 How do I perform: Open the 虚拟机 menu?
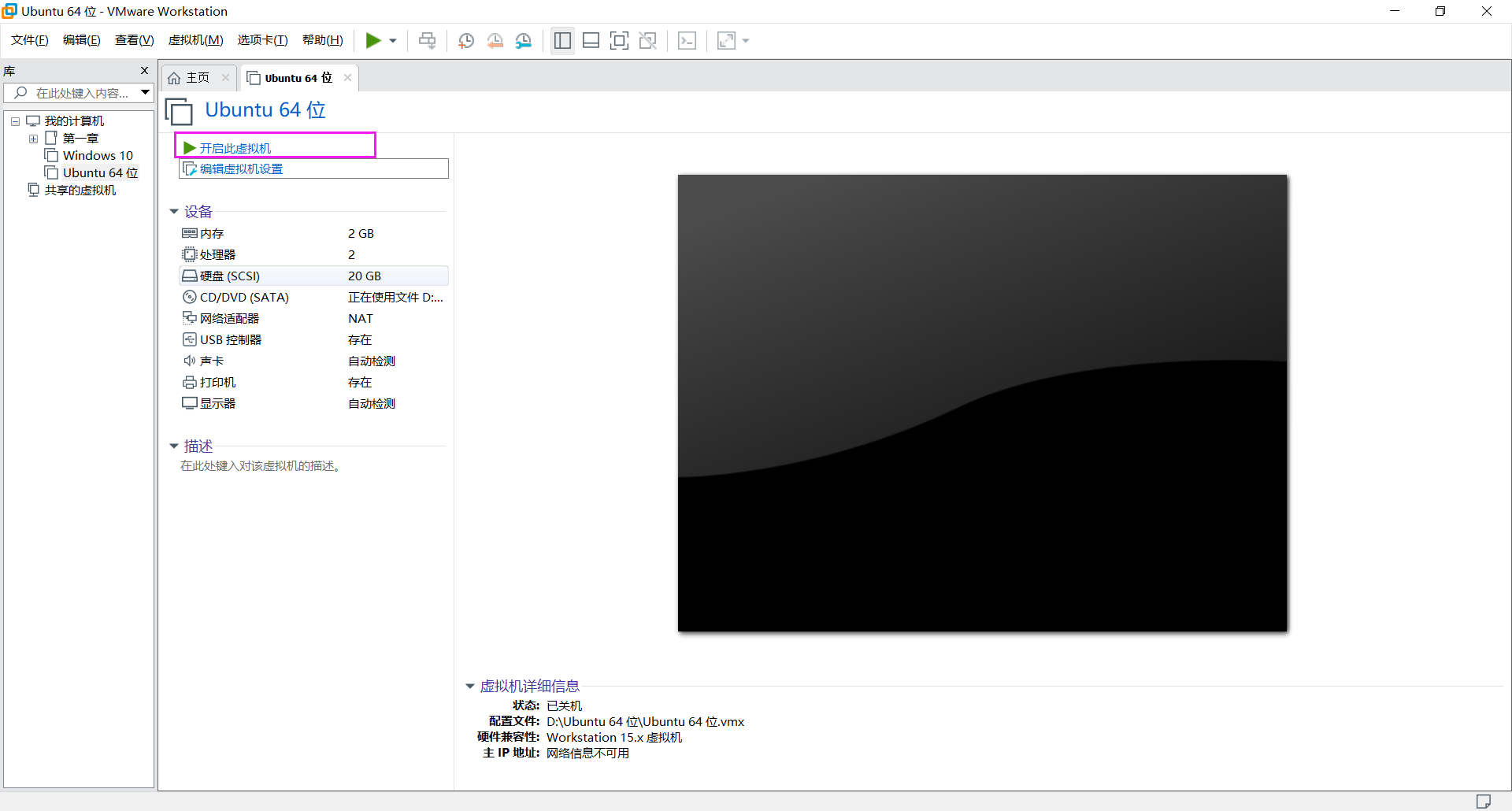tap(195, 39)
